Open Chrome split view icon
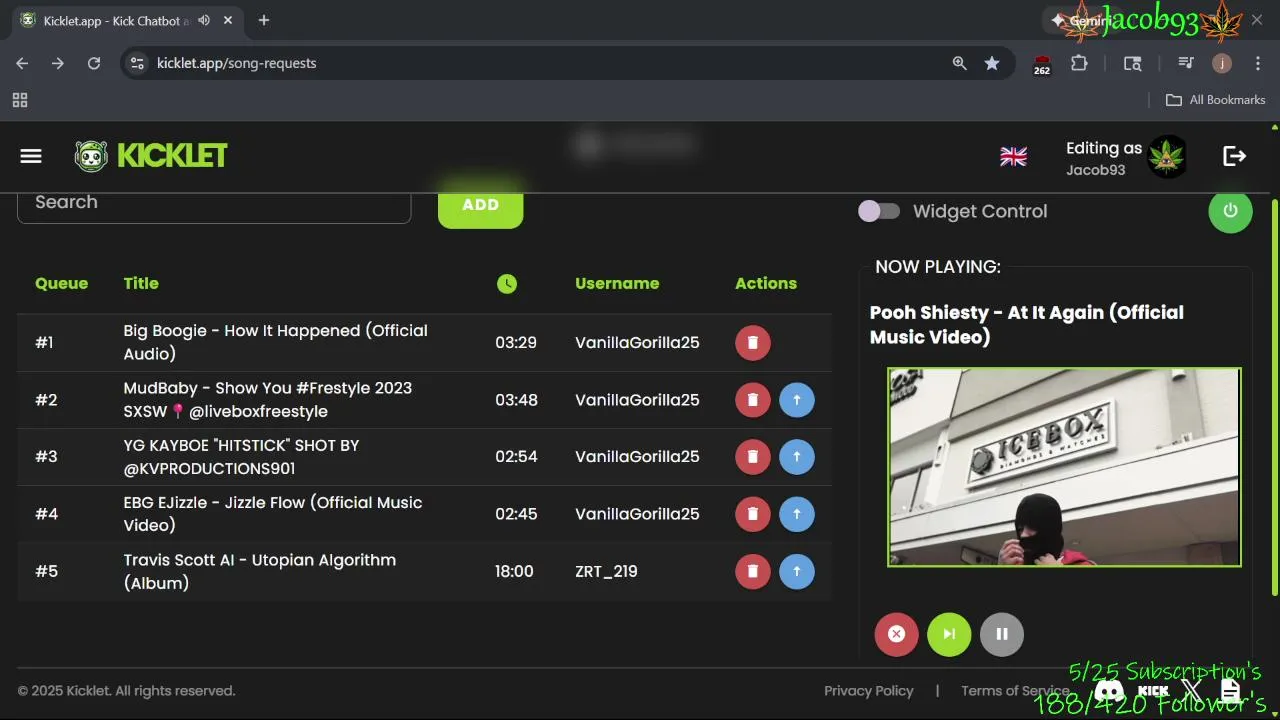 tap(1132, 63)
